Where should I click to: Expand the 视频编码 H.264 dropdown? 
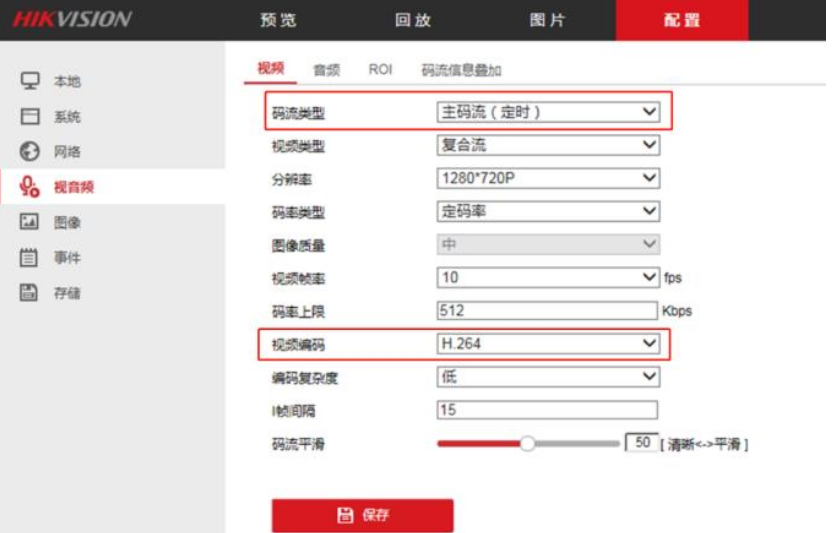(x=548, y=344)
